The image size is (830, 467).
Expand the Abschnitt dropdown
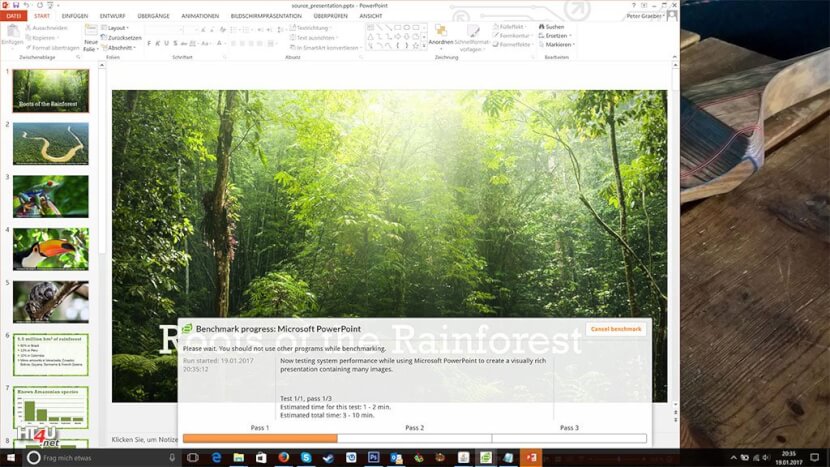[x=122, y=47]
